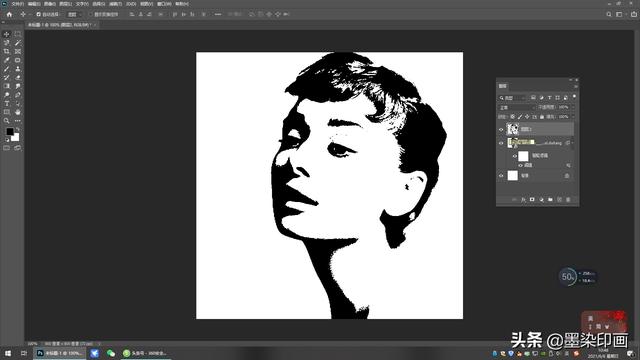Toggle lock all padlock button
Image resolution: width=640 pixels, height=360 pixels.
pos(542,117)
